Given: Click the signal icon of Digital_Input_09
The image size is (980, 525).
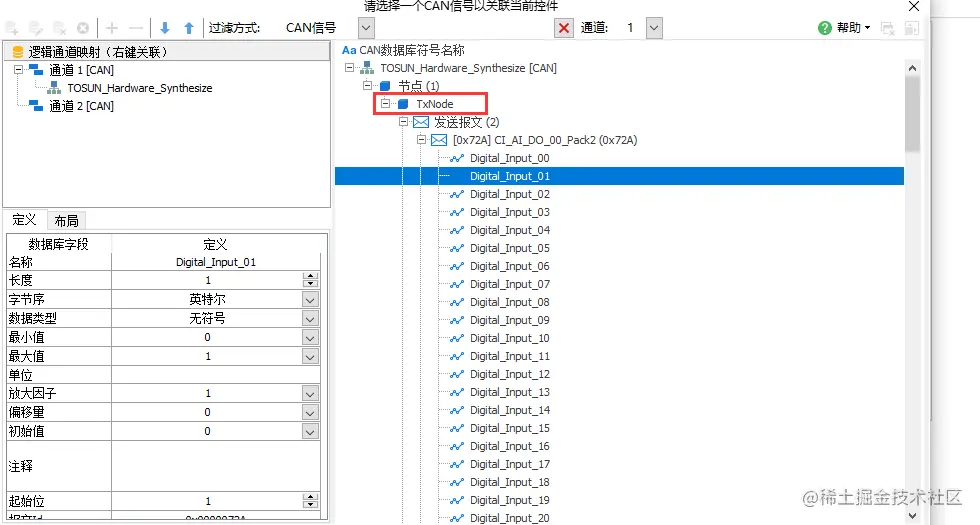Looking at the screenshot, I should coord(457,320).
